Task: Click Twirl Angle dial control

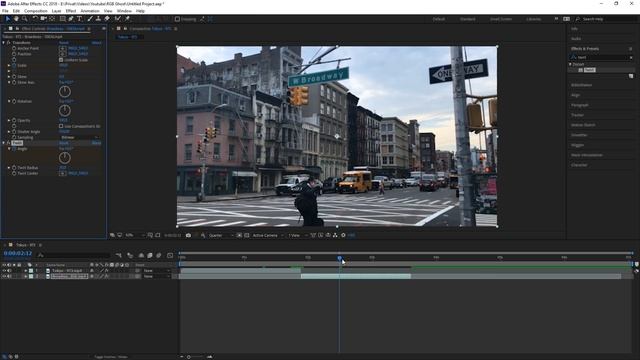Action: (64, 158)
